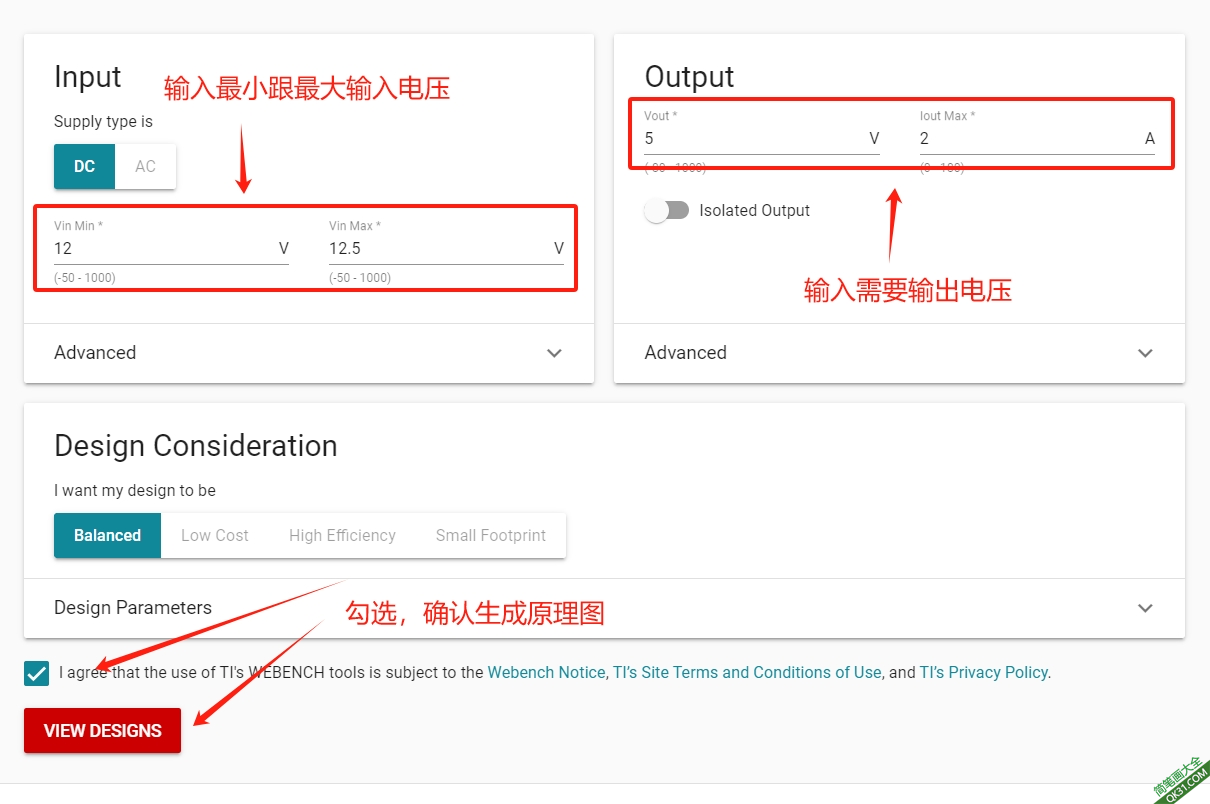The height and width of the screenshot is (804, 1210).
Task: Choose High Efficiency design option
Action: [x=342, y=535]
